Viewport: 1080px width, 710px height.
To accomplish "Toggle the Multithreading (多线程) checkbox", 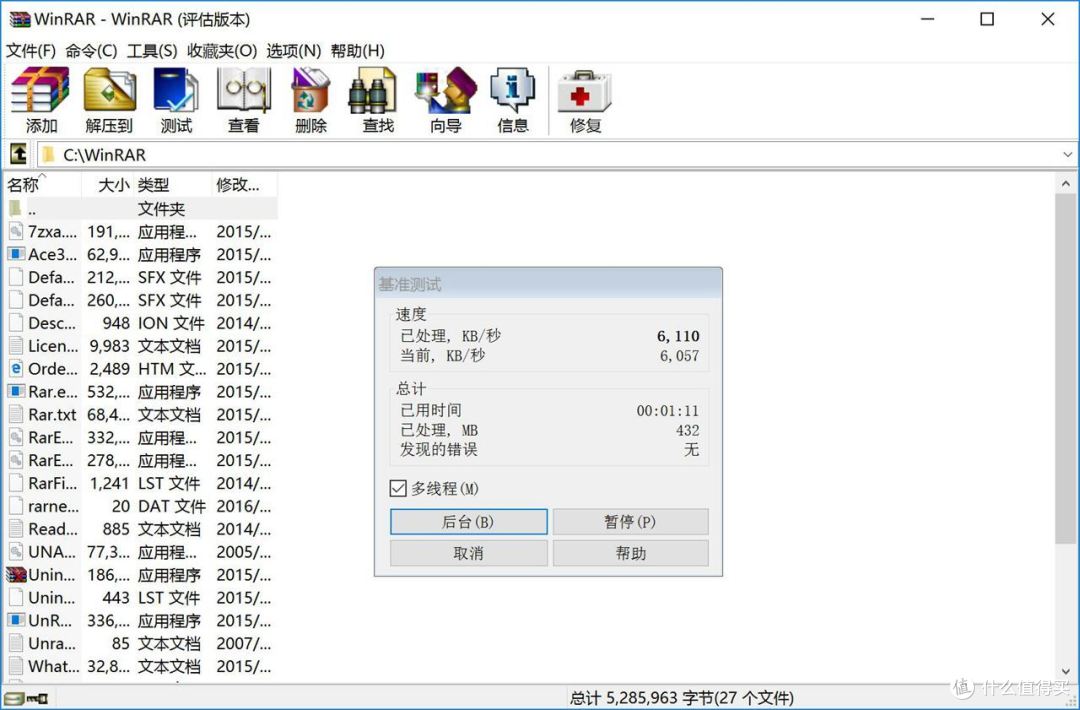I will pyautogui.click(x=397, y=488).
